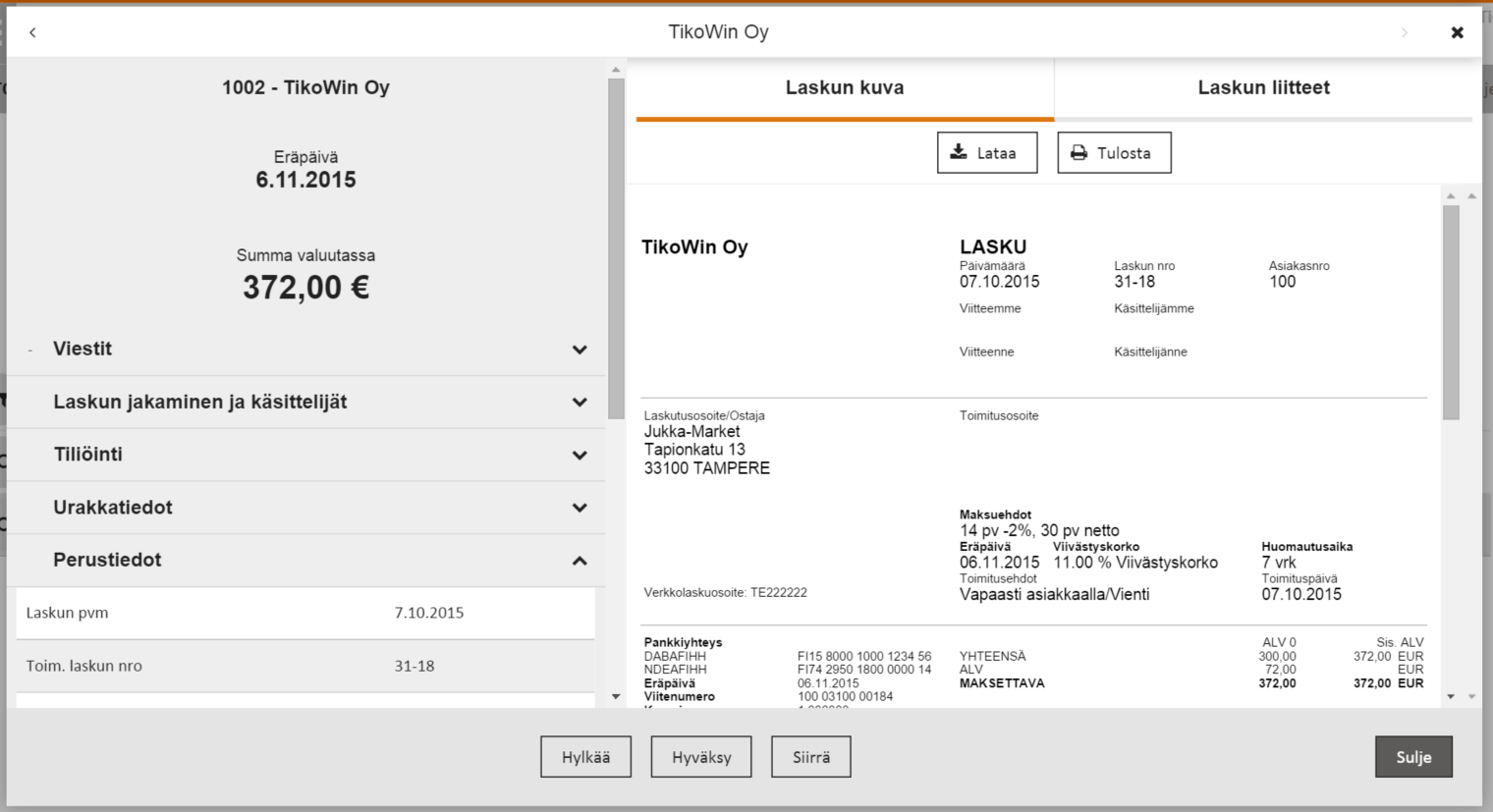The width and height of the screenshot is (1493, 812).
Task: Click the MAKSETTAVA total row label
Action: click(x=1002, y=683)
